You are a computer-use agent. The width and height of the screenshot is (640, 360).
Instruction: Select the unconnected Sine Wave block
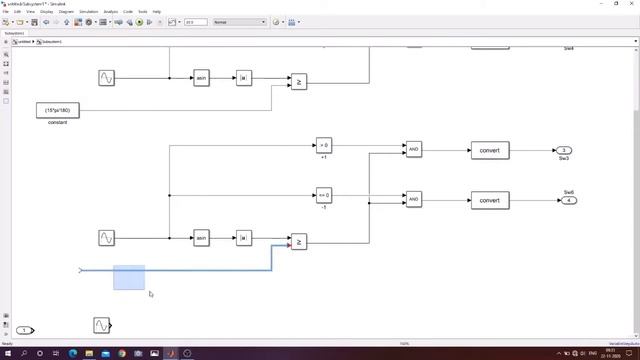pyautogui.click(x=102, y=326)
